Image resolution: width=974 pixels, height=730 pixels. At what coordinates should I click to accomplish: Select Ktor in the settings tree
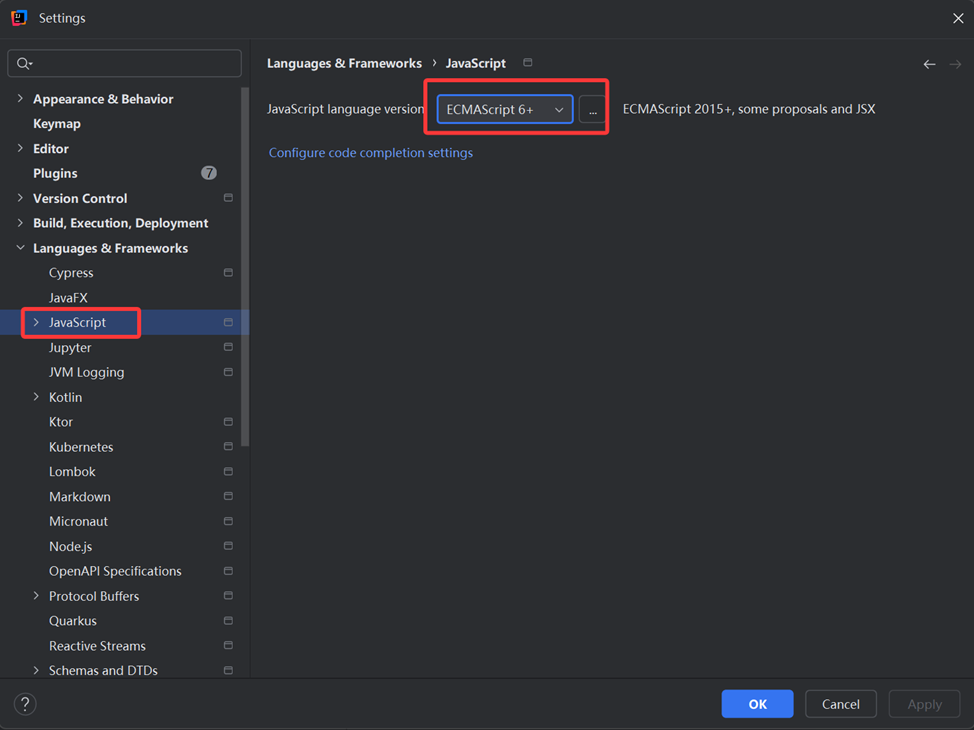coord(61,422)
